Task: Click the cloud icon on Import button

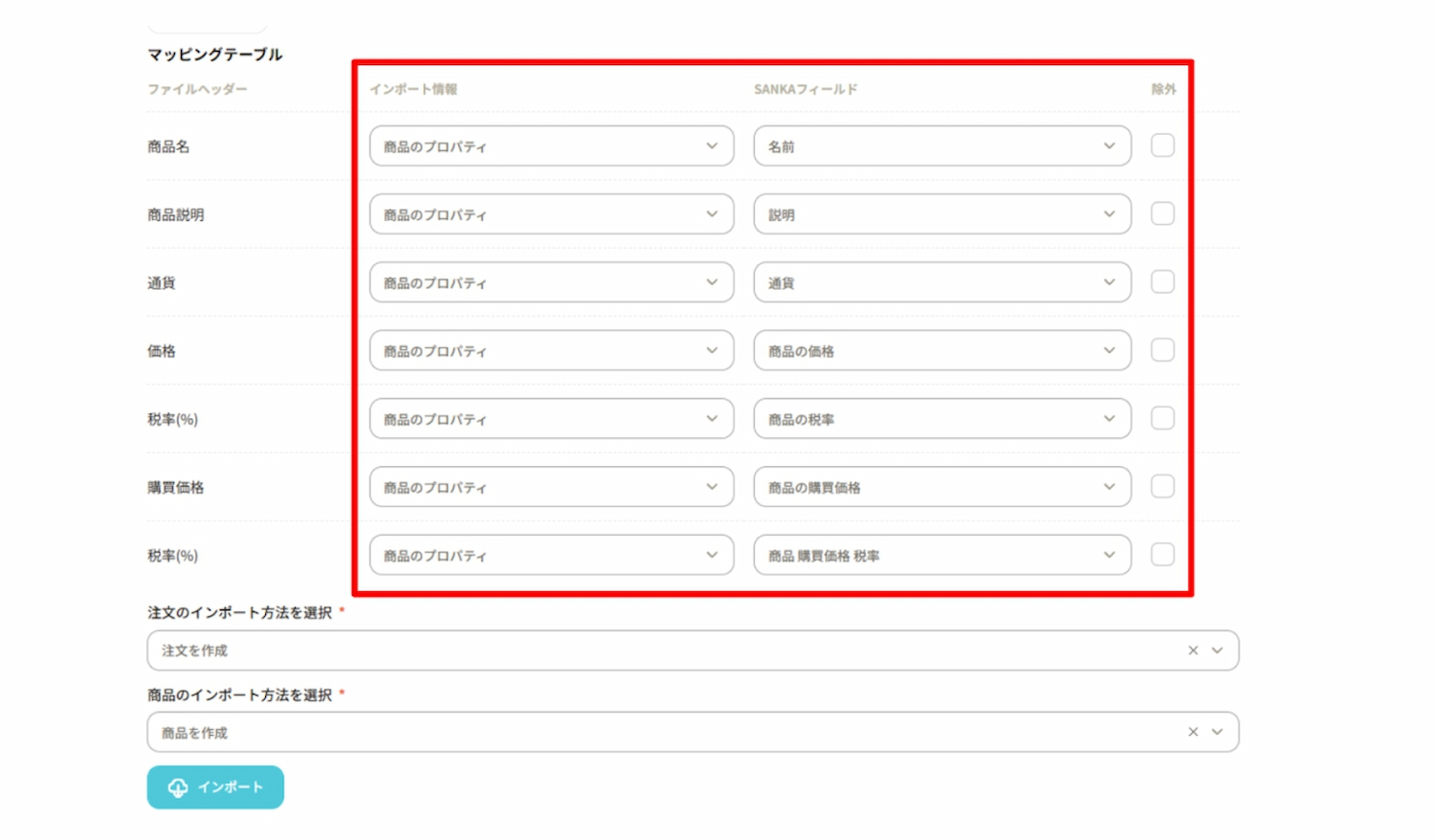Action: [x=178, y=787]
